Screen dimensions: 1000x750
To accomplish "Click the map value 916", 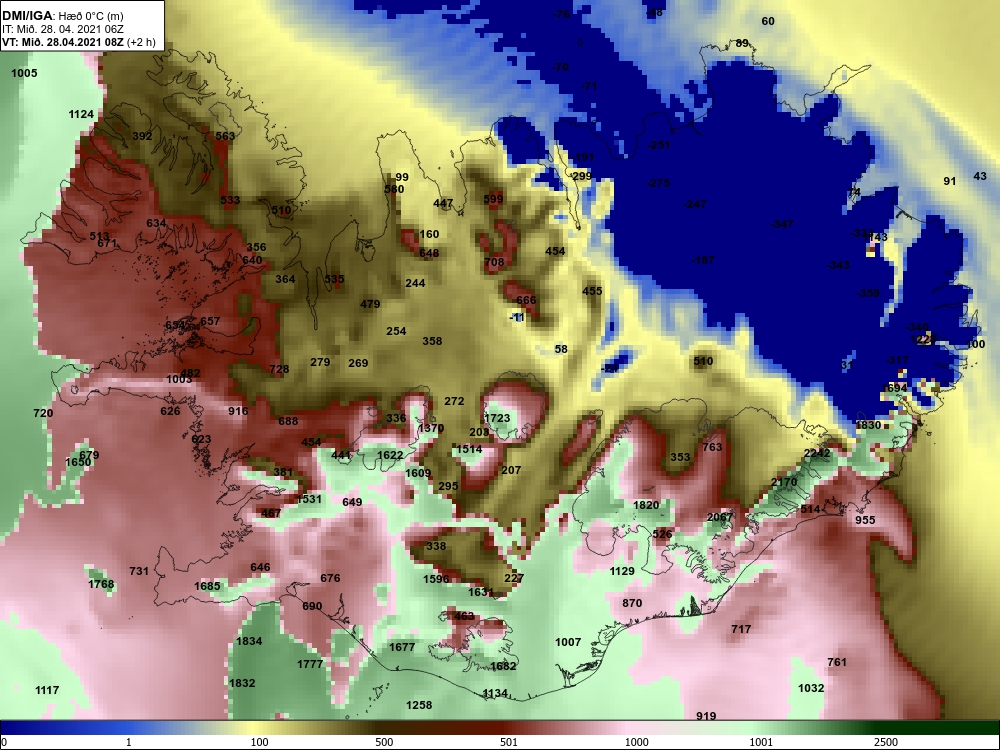I will coord(238,411).
